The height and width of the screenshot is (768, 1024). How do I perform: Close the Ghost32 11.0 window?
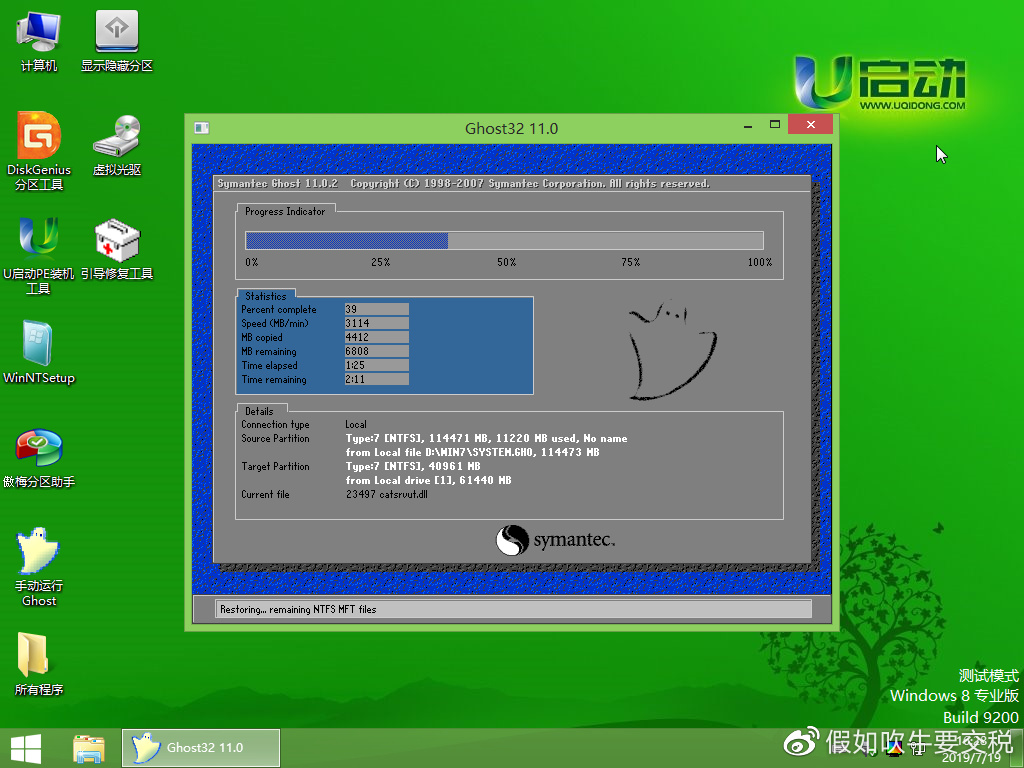click(809, 126)
